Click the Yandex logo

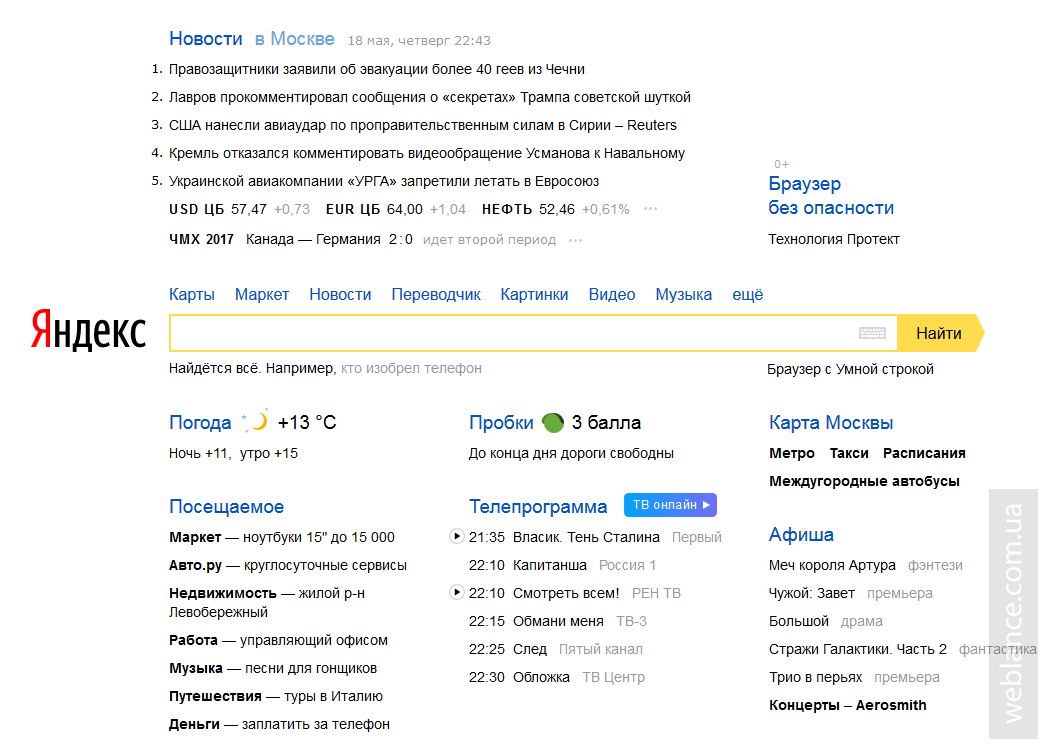88,329
